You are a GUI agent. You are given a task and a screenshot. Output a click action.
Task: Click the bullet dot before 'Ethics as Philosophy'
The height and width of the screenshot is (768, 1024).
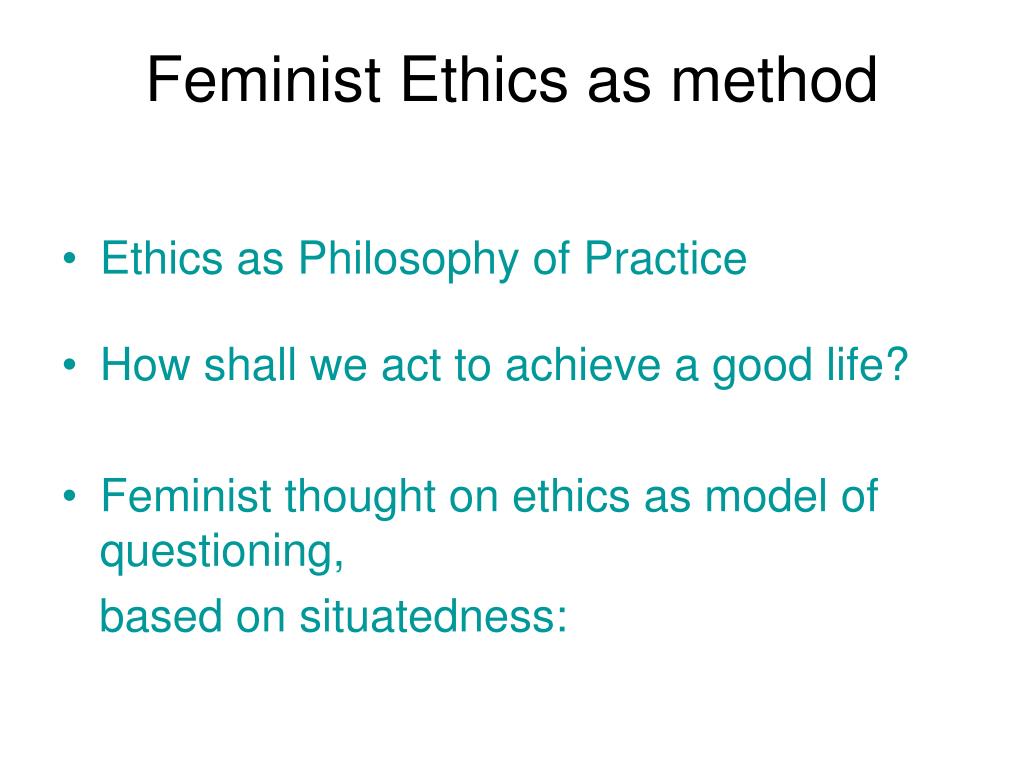point(70,258)
